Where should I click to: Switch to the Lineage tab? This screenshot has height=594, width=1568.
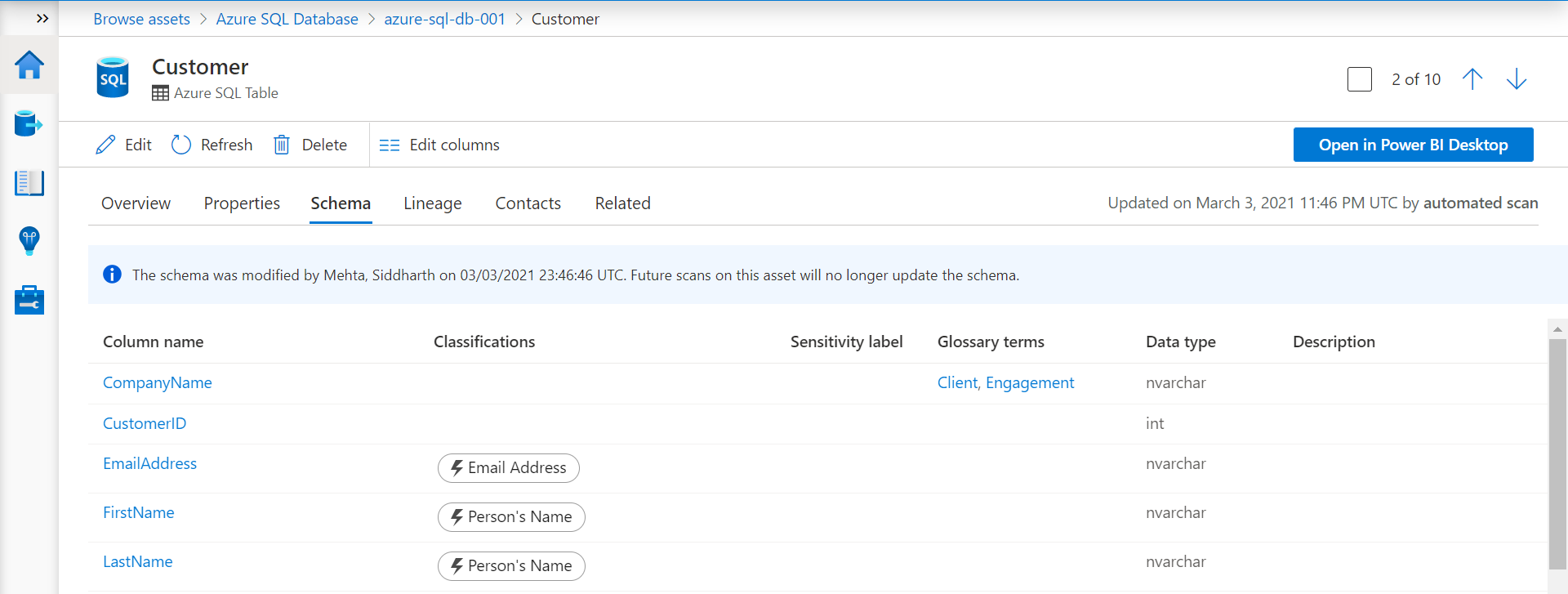click(x=432, y=203)
